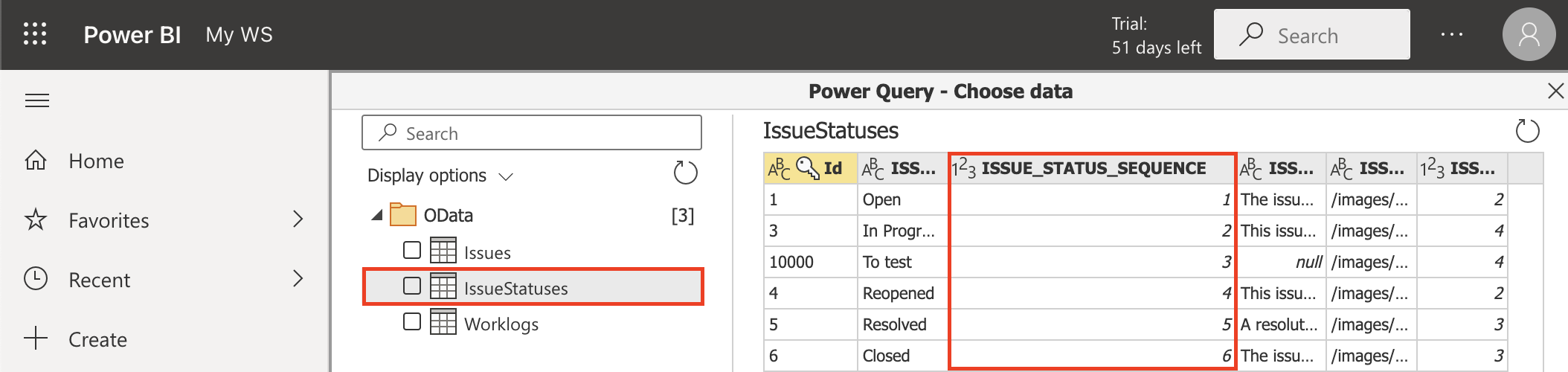Click the 'Resolved' cell

pos(903,324)
